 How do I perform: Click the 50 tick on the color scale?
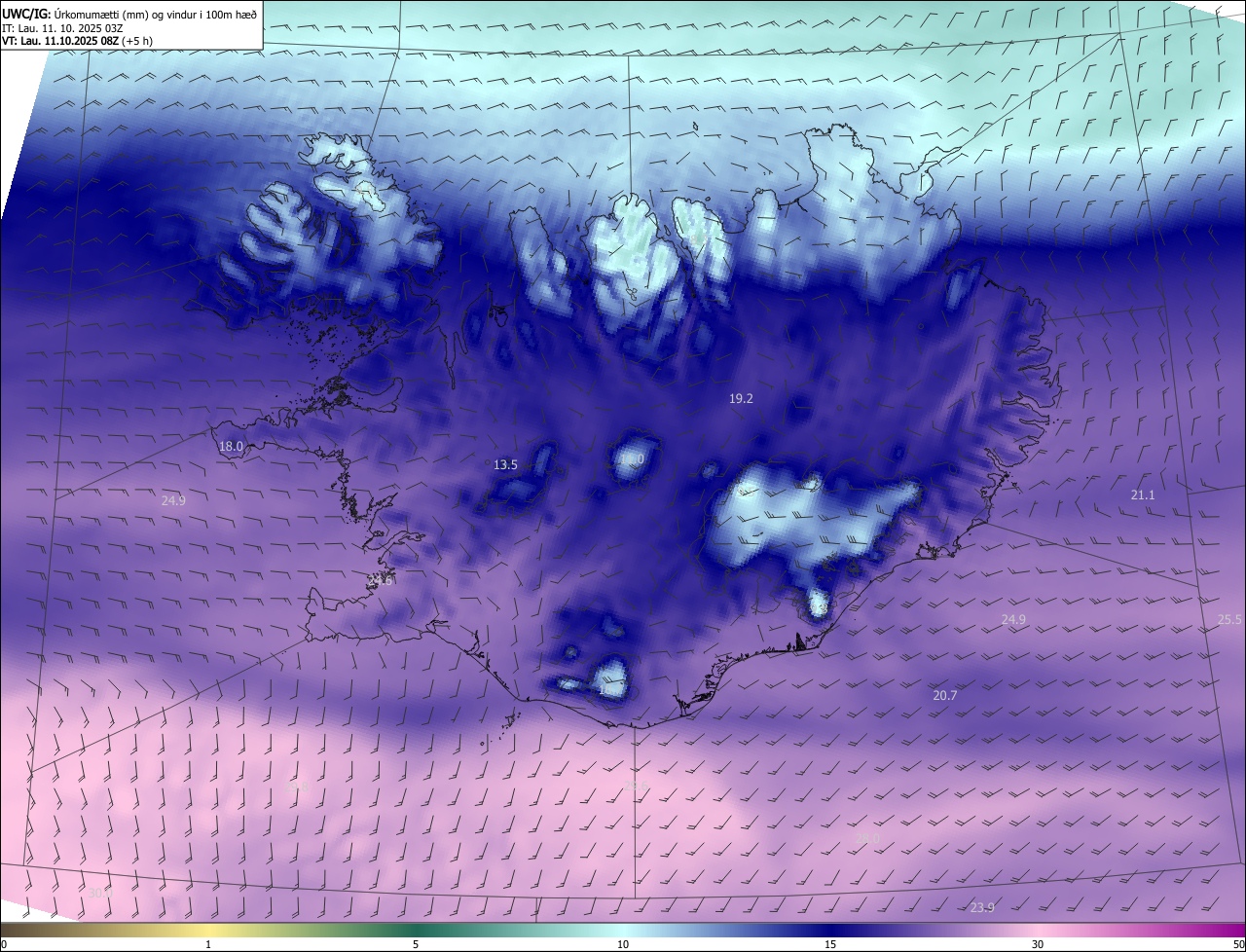point(1237,944)
